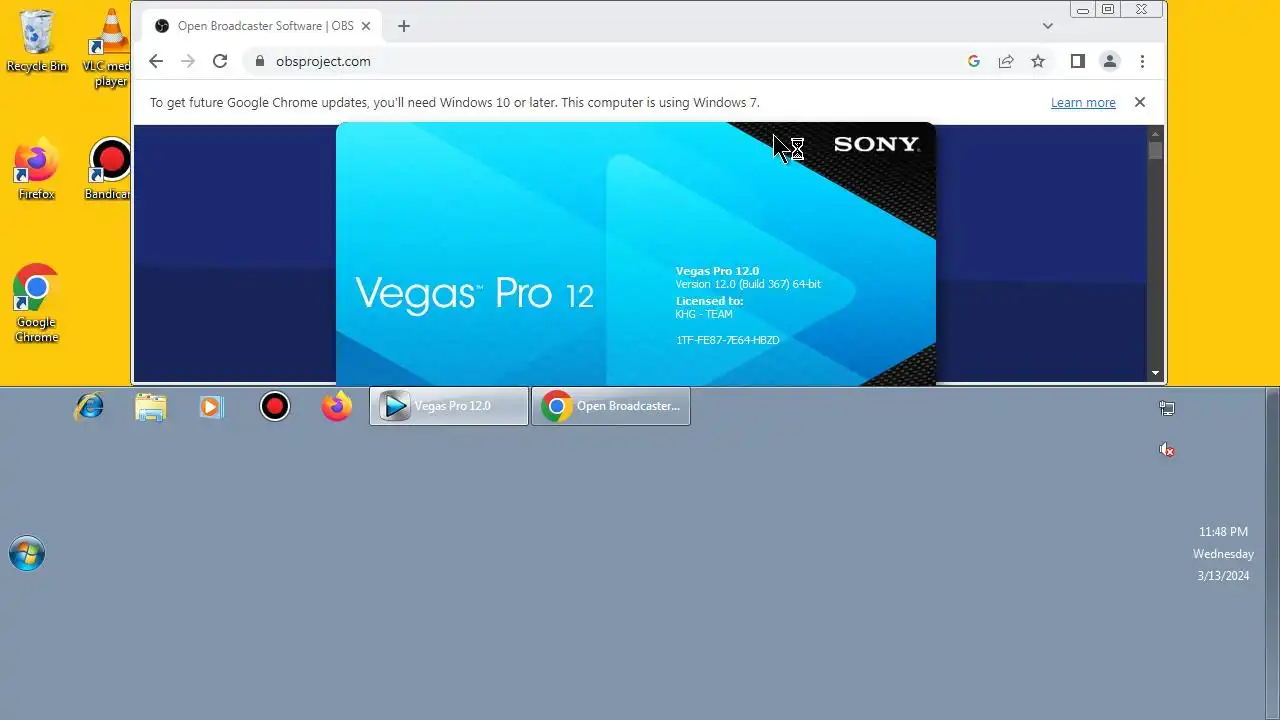Open a new Chrome tab with the plus button
1280x720 pixels.
tap(404, 26)
